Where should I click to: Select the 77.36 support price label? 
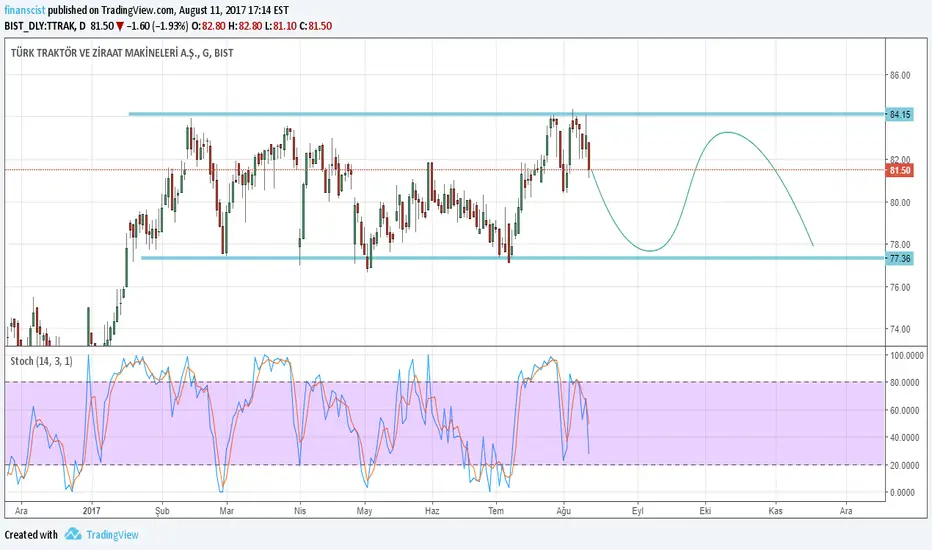coord(899,258)
